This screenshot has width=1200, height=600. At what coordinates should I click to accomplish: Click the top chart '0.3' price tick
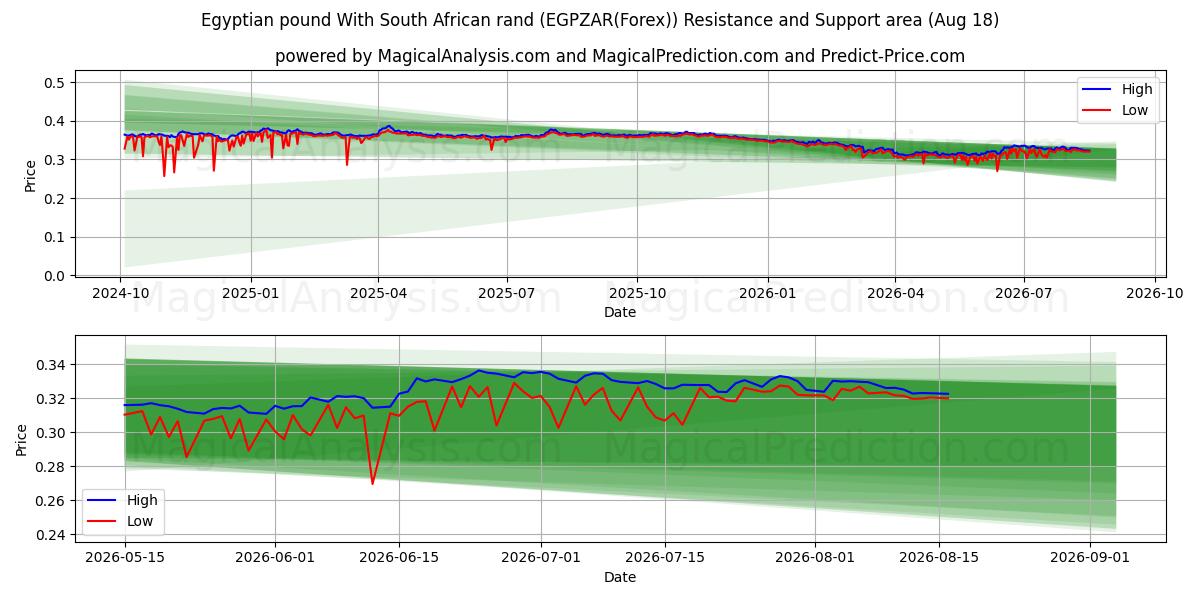coord(55,160)
